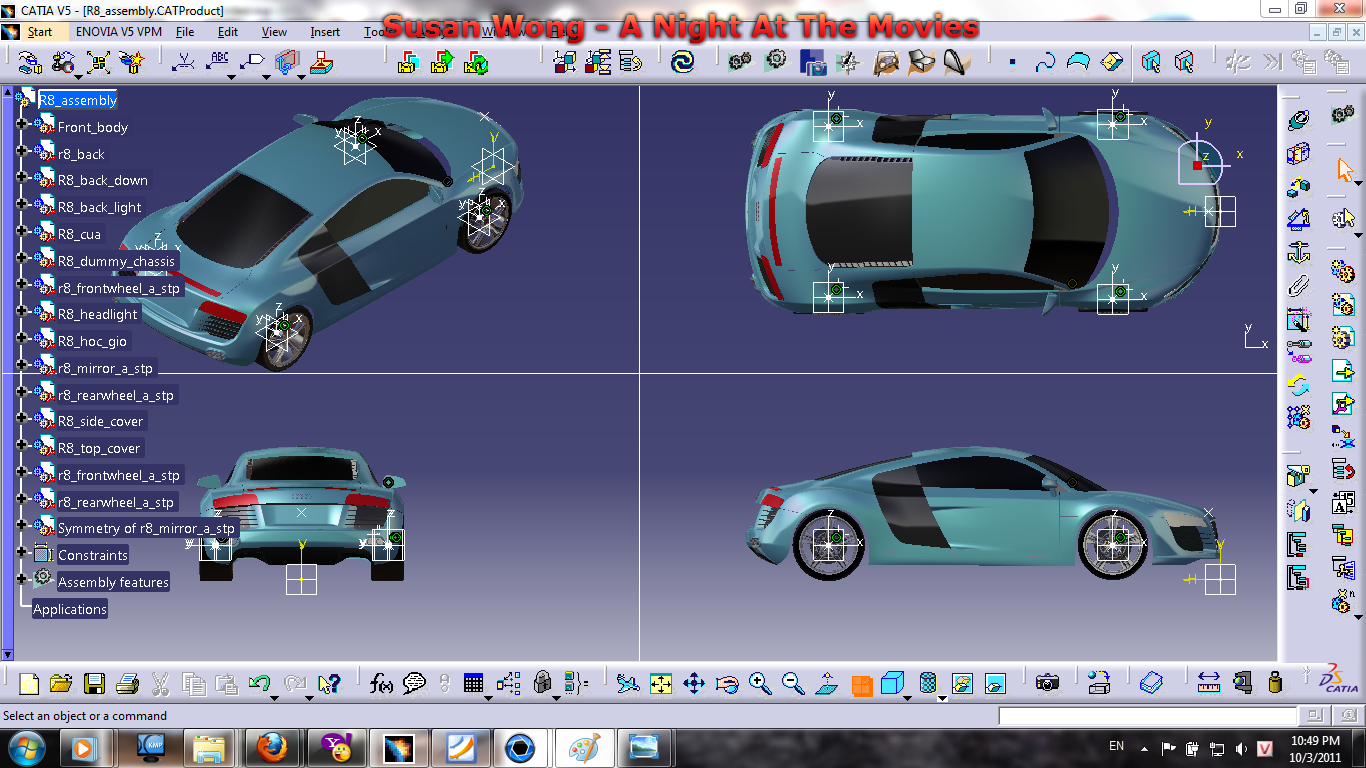Click the Undo icon in bottom toolbar
Viewport: 1366px width, 768px height.
[x=260, y=683]
